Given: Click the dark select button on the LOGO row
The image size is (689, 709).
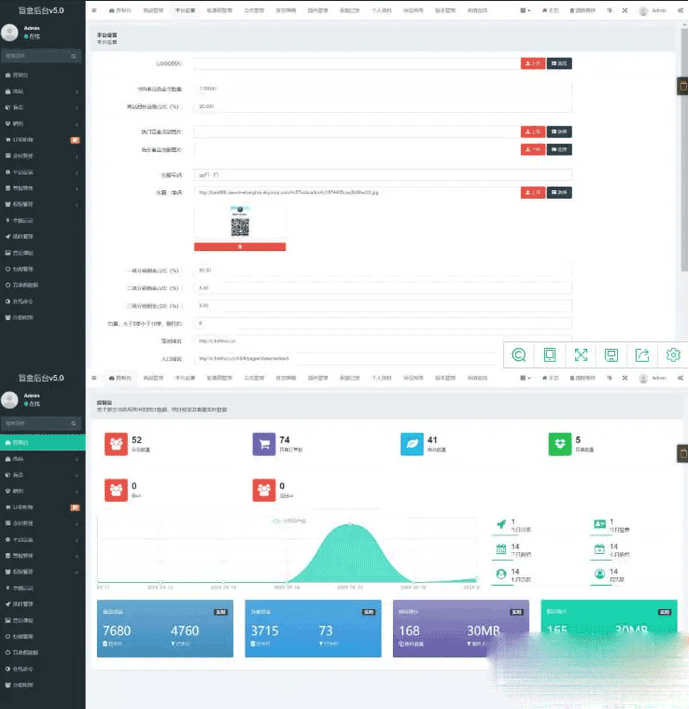Looking at the screenshot, I should (559, 63).
